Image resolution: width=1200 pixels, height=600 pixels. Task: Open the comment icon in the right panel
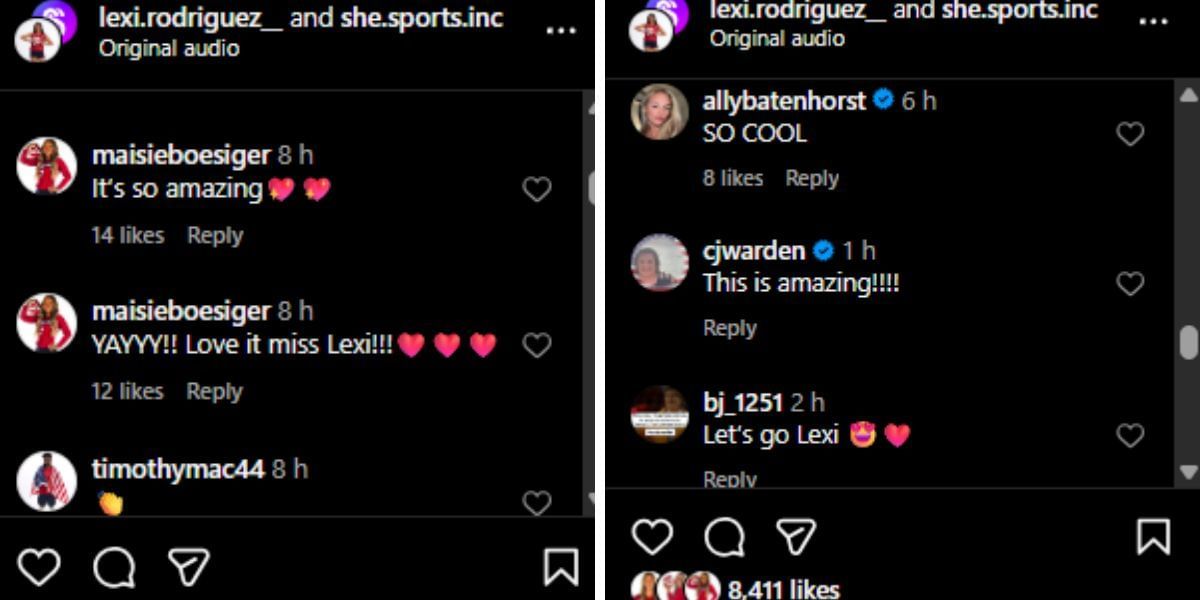click(724, 536)
